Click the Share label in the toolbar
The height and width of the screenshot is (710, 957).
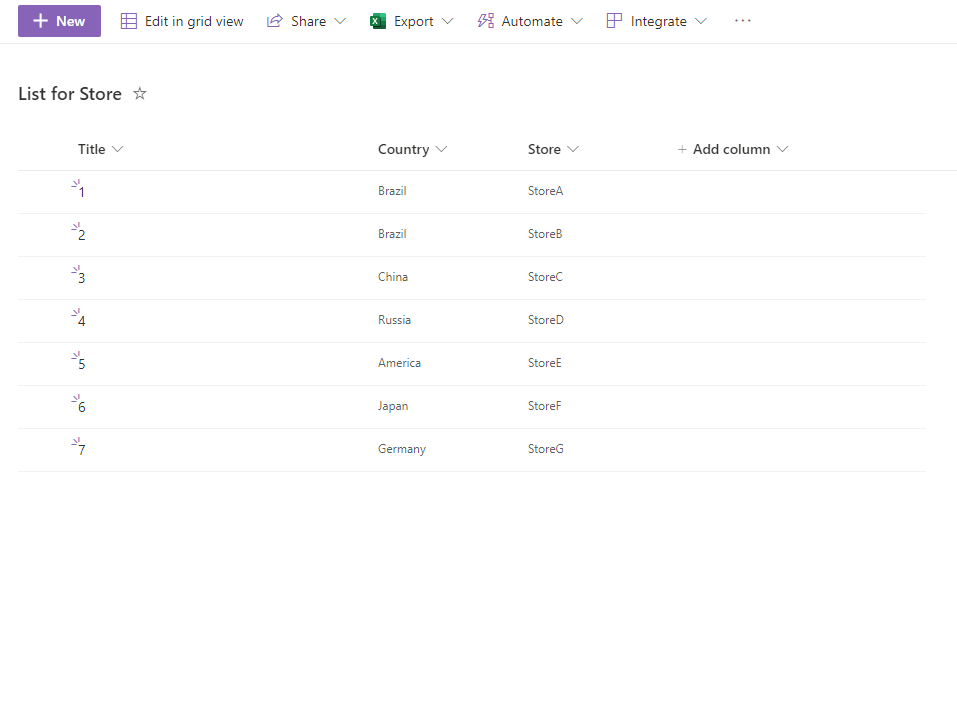308,21
